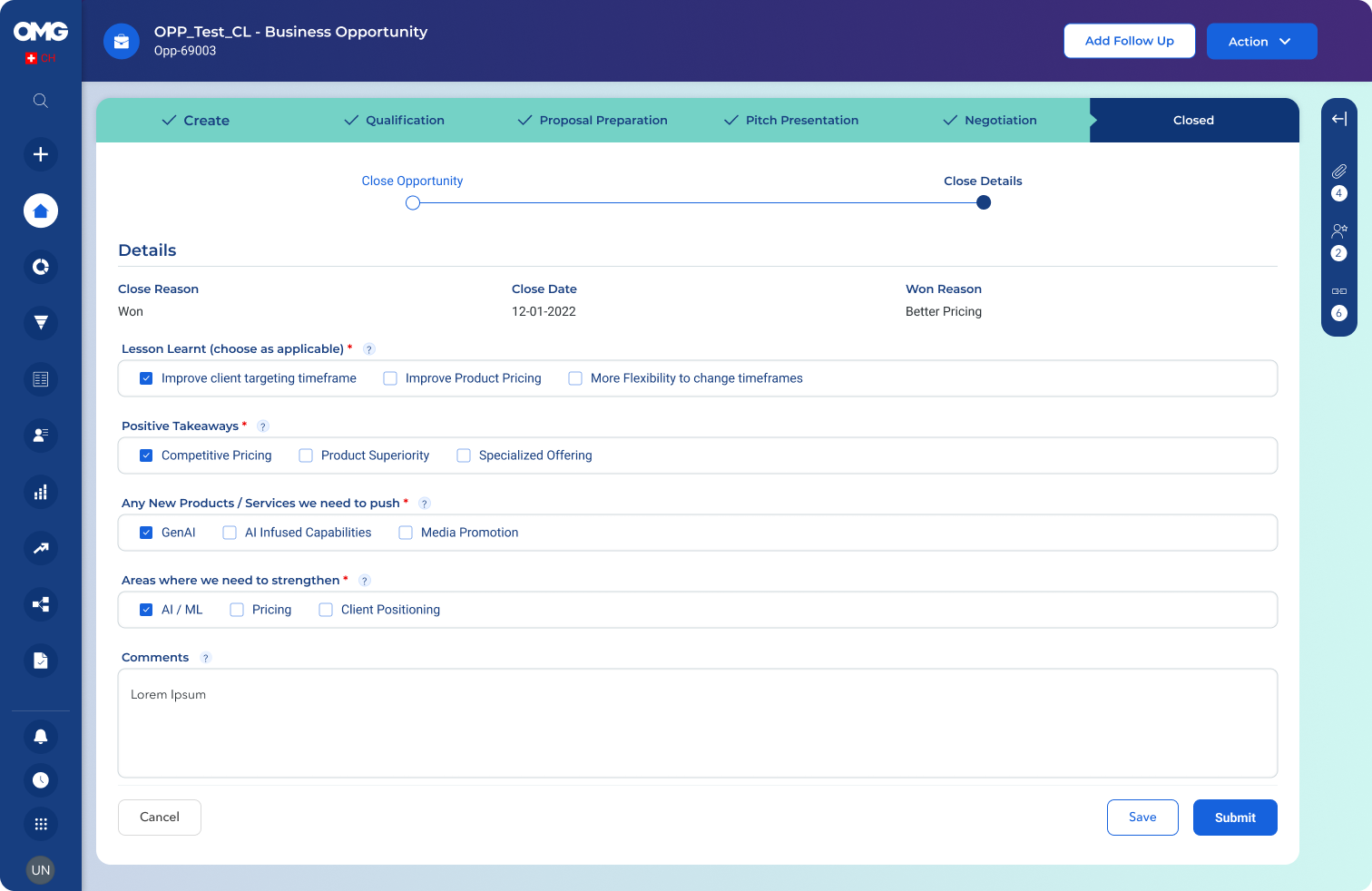Screen dimensions: 1372x891
Task: Enable the Media Promotion checkbox
Action: pos(406,533)
